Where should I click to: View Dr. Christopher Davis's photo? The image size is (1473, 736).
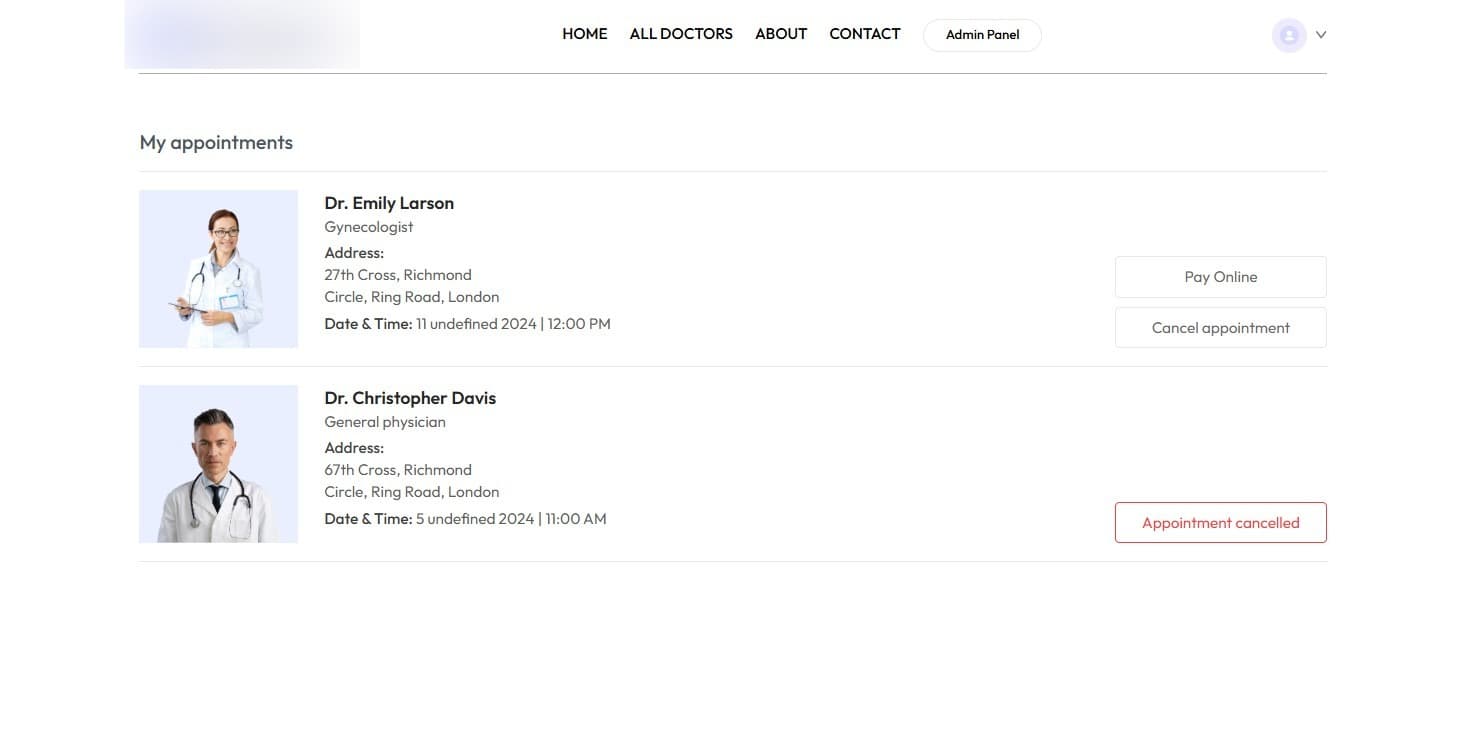coord(218,463)
